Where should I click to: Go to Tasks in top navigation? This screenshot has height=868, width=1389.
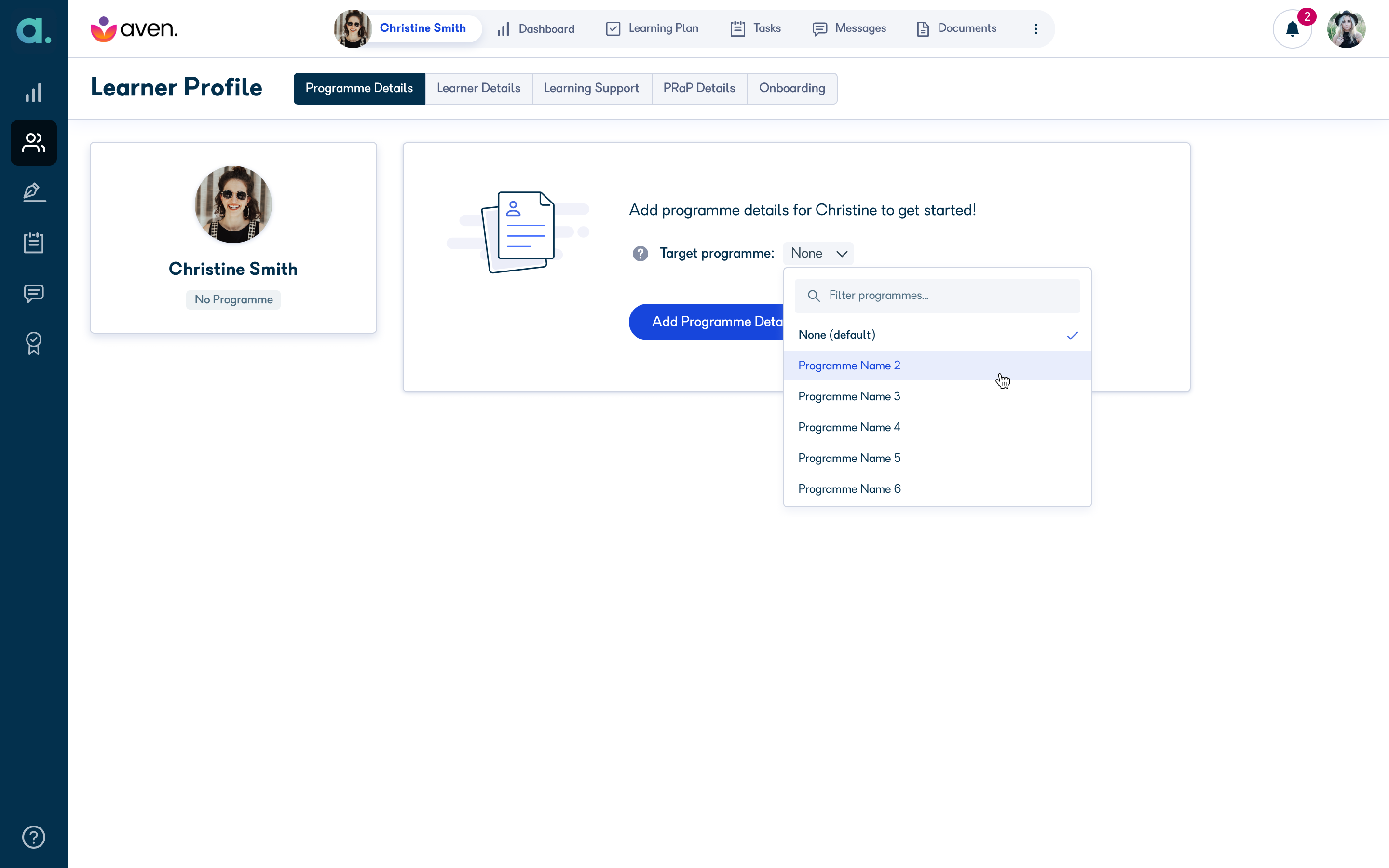(x=755, y=29)
